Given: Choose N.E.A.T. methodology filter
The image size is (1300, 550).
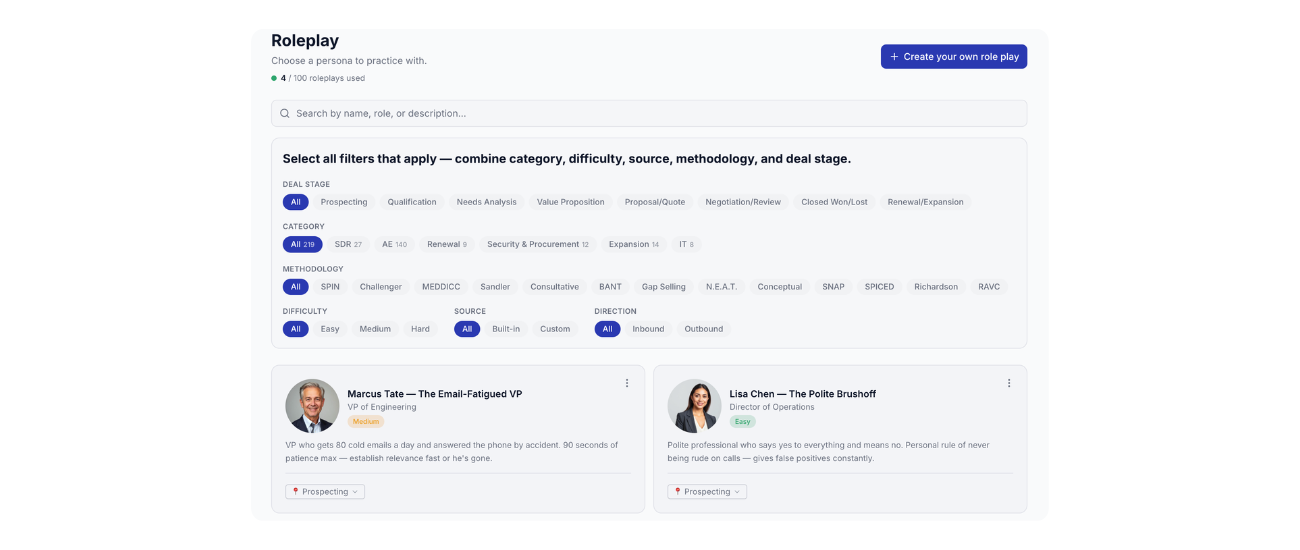Looking at the screenshot, I should 721,287.
